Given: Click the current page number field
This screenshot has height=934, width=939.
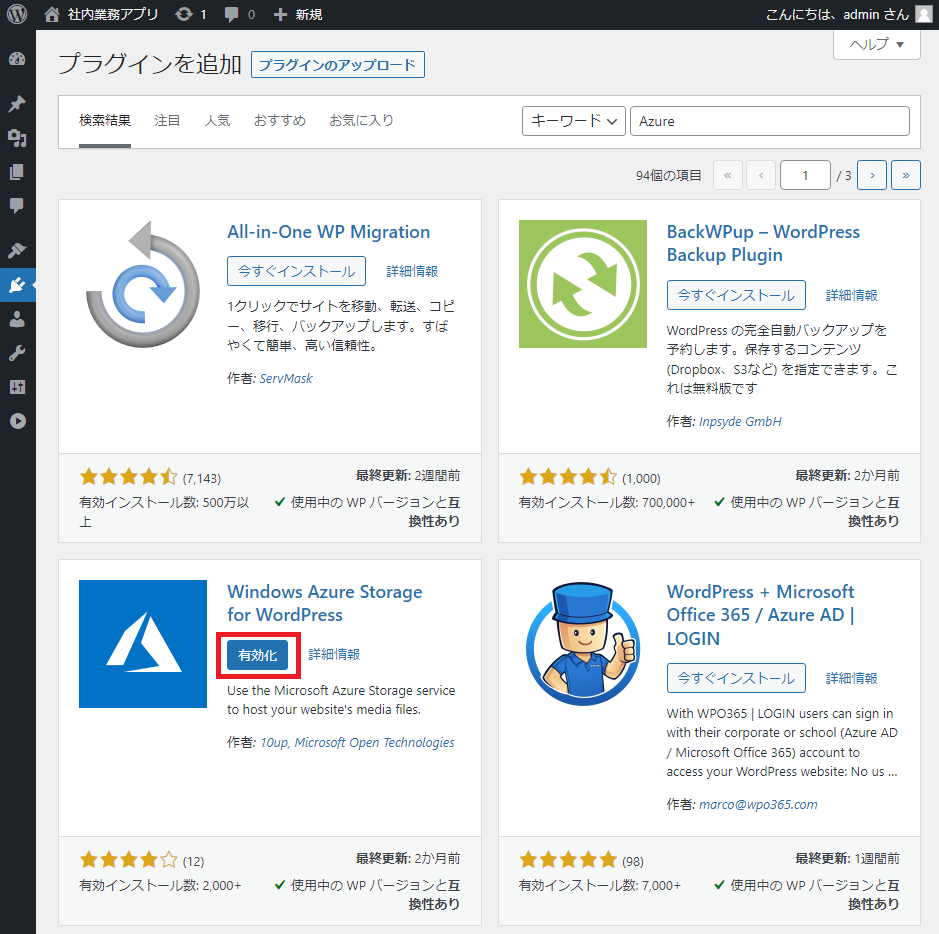Looking at the screenshot, I should pos(805,175).
